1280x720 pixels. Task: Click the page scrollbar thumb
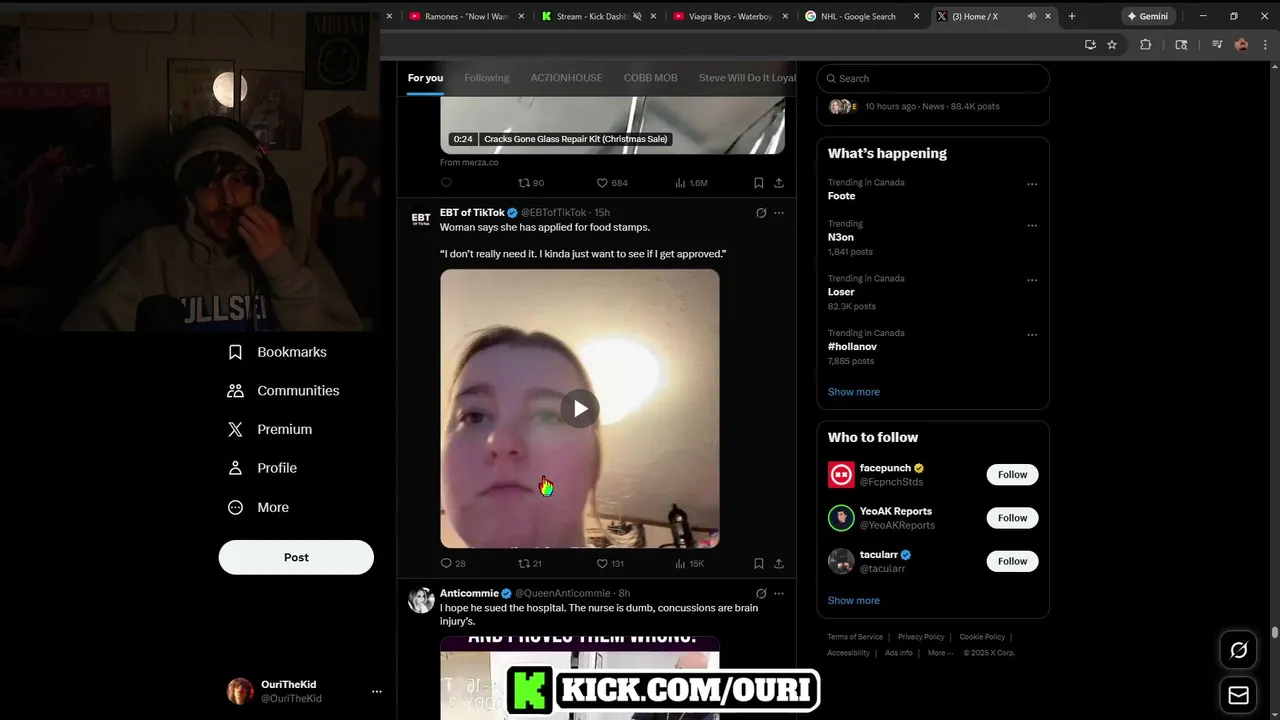[1275, 632]
